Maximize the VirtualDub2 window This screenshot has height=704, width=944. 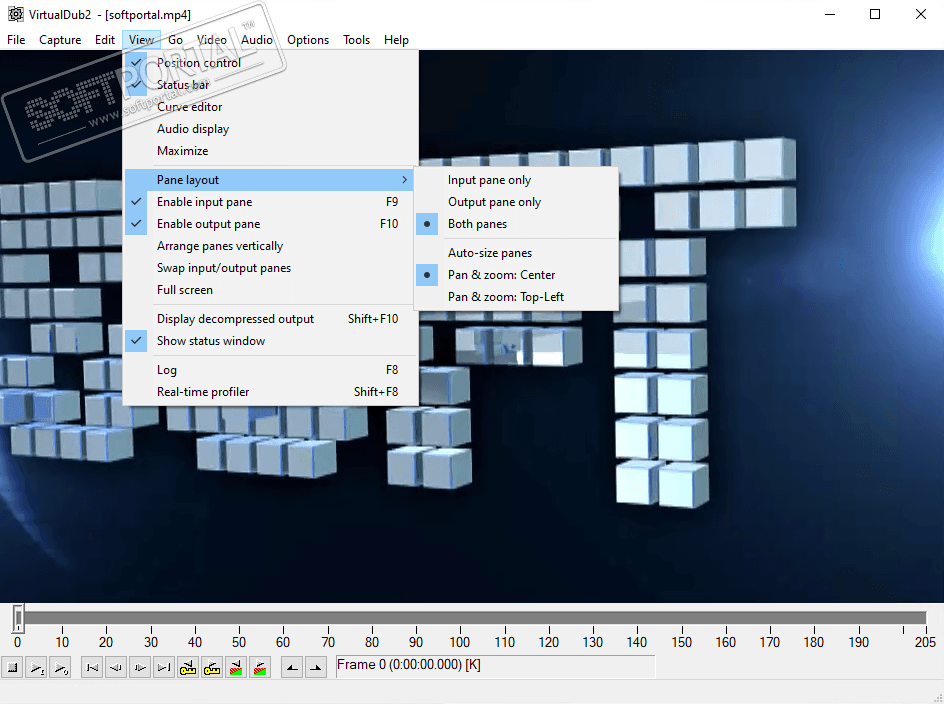[875, 14]
